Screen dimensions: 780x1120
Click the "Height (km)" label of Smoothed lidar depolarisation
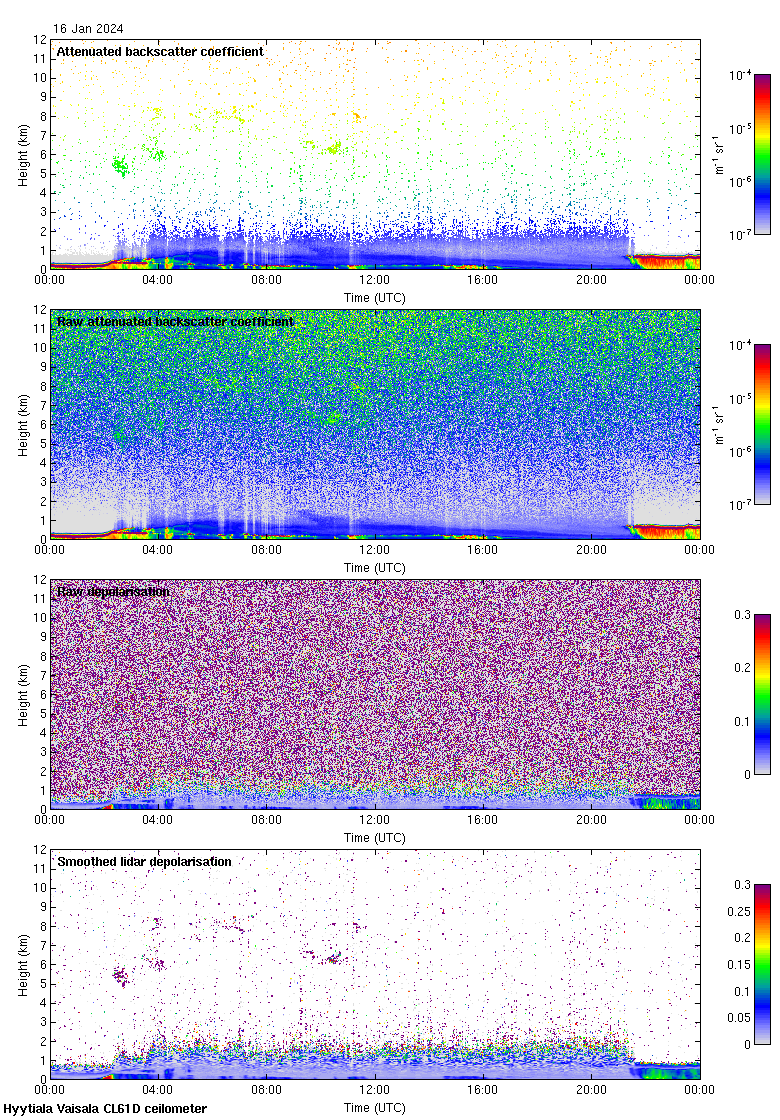[24, 965]
